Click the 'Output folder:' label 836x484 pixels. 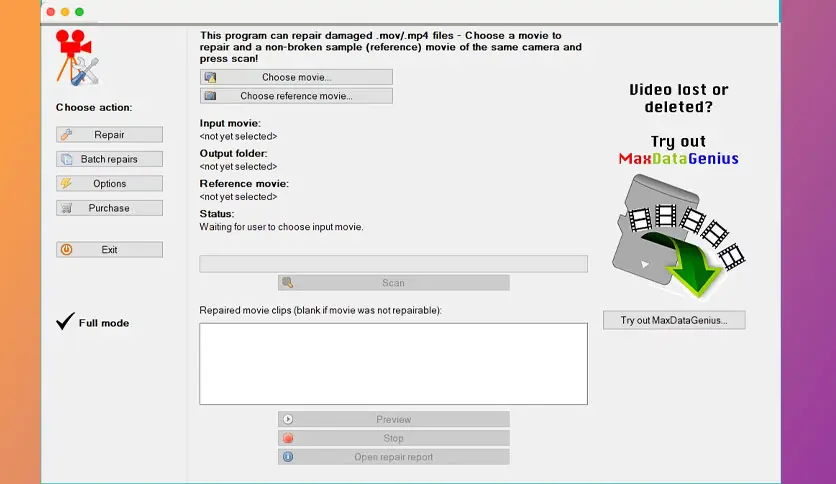[x=234, y=154]
